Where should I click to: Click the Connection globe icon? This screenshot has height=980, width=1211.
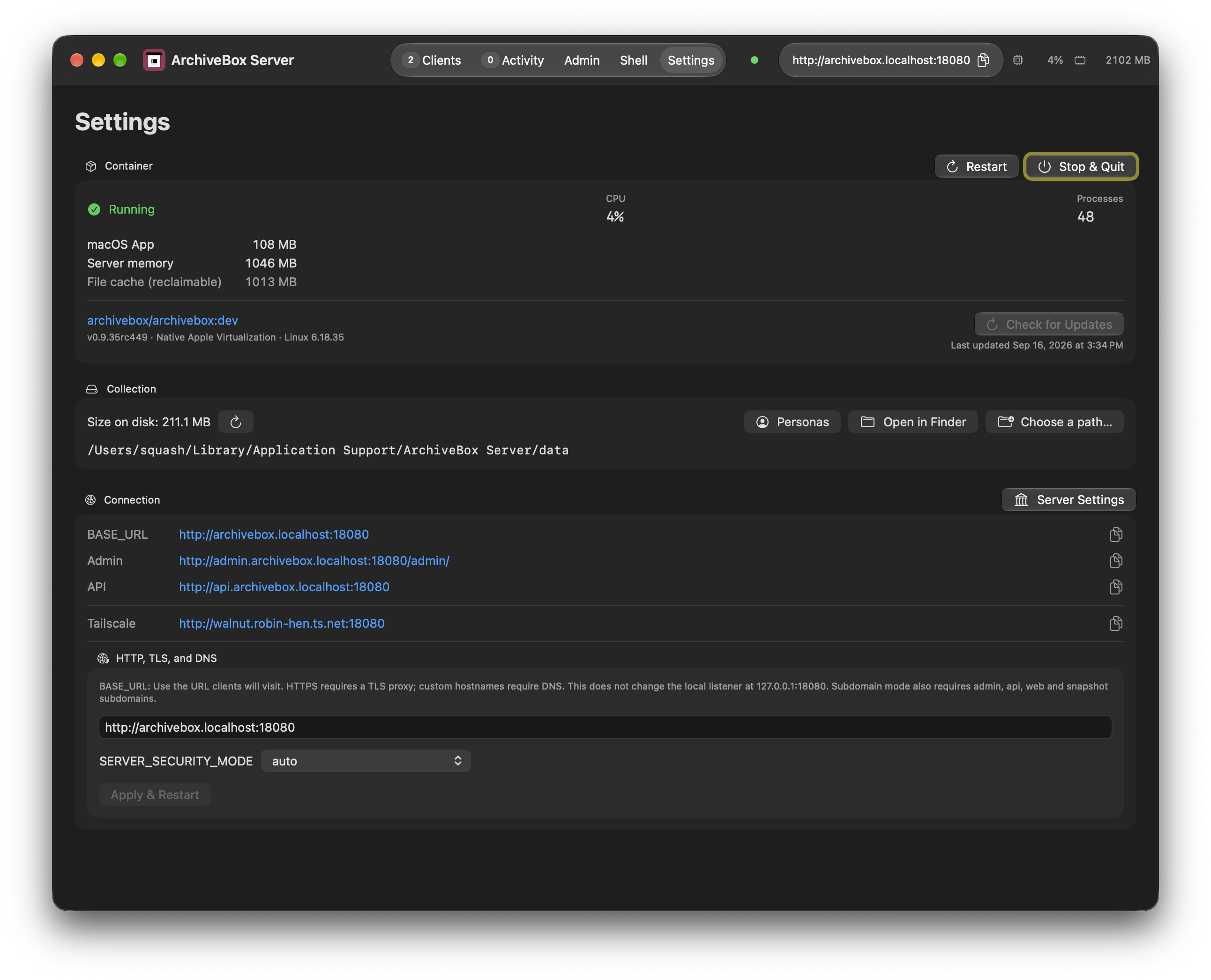[x=90, y=499]
